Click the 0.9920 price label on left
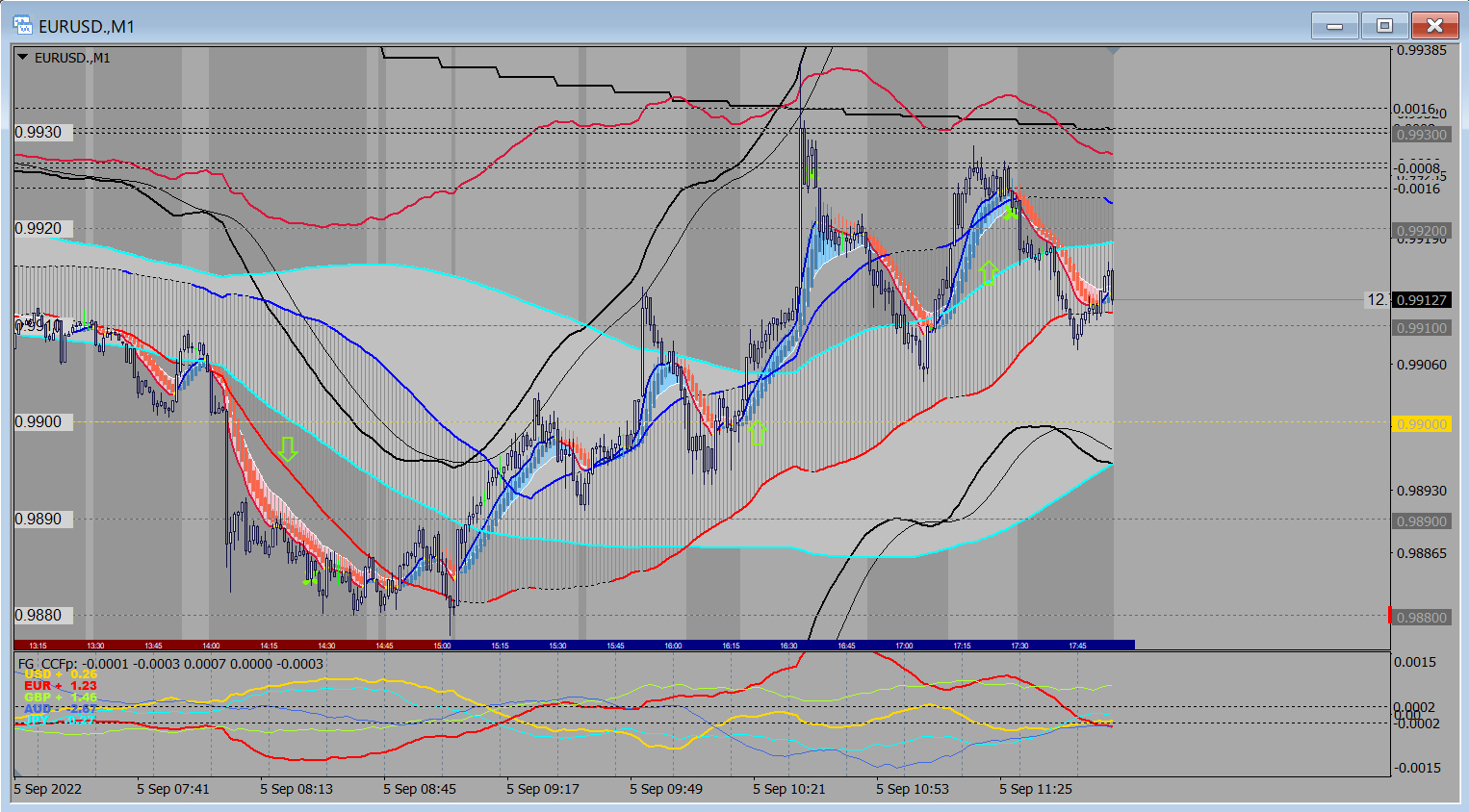1469x812 pixels. pos(39,229)
